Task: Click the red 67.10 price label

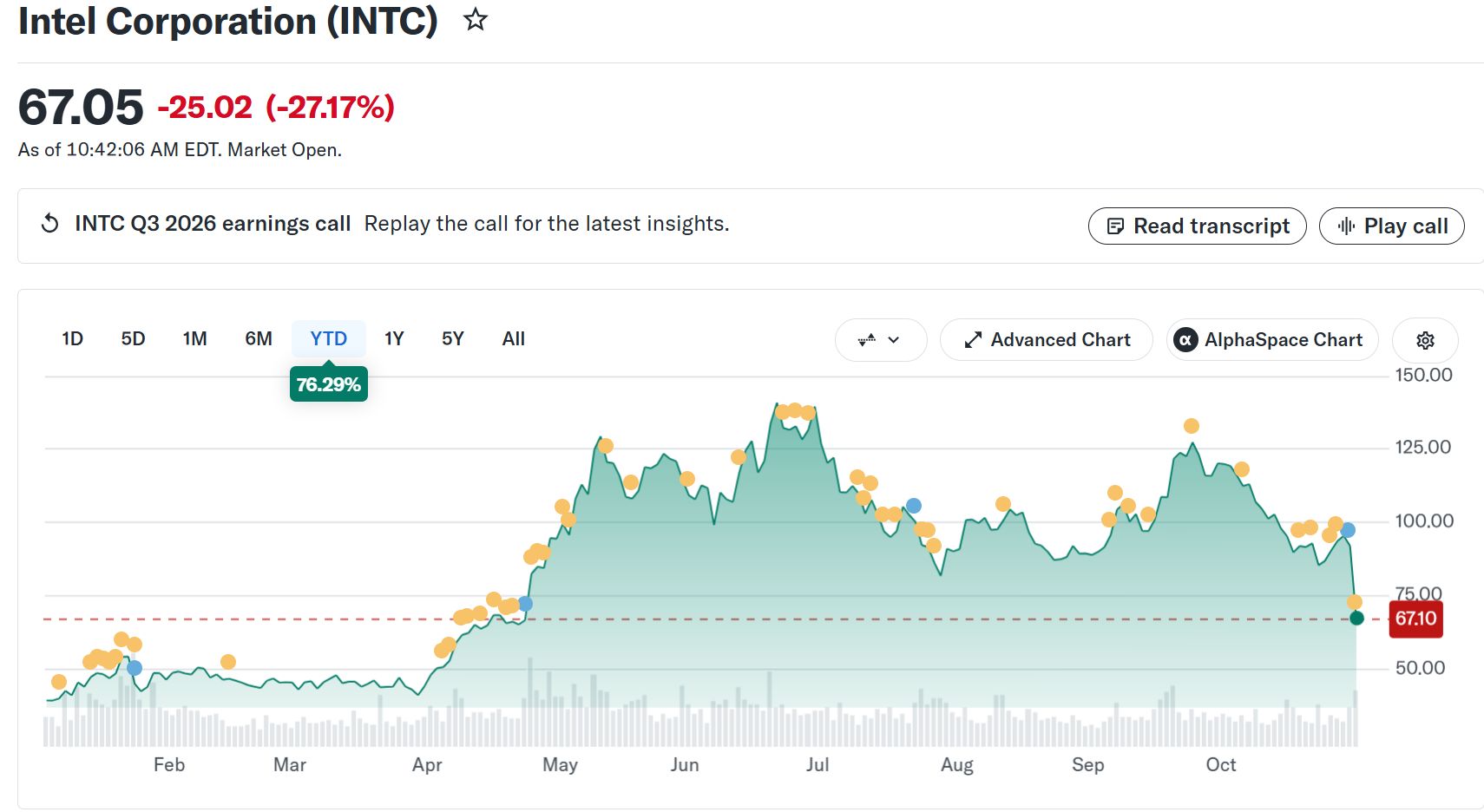Action: click(1415, 619)
